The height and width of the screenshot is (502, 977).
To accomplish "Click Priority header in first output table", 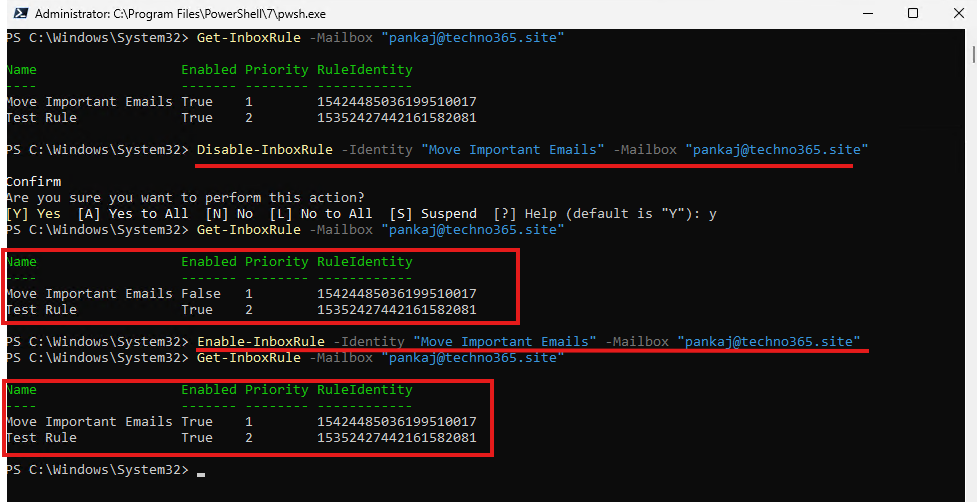I will (x=277, y=70).
